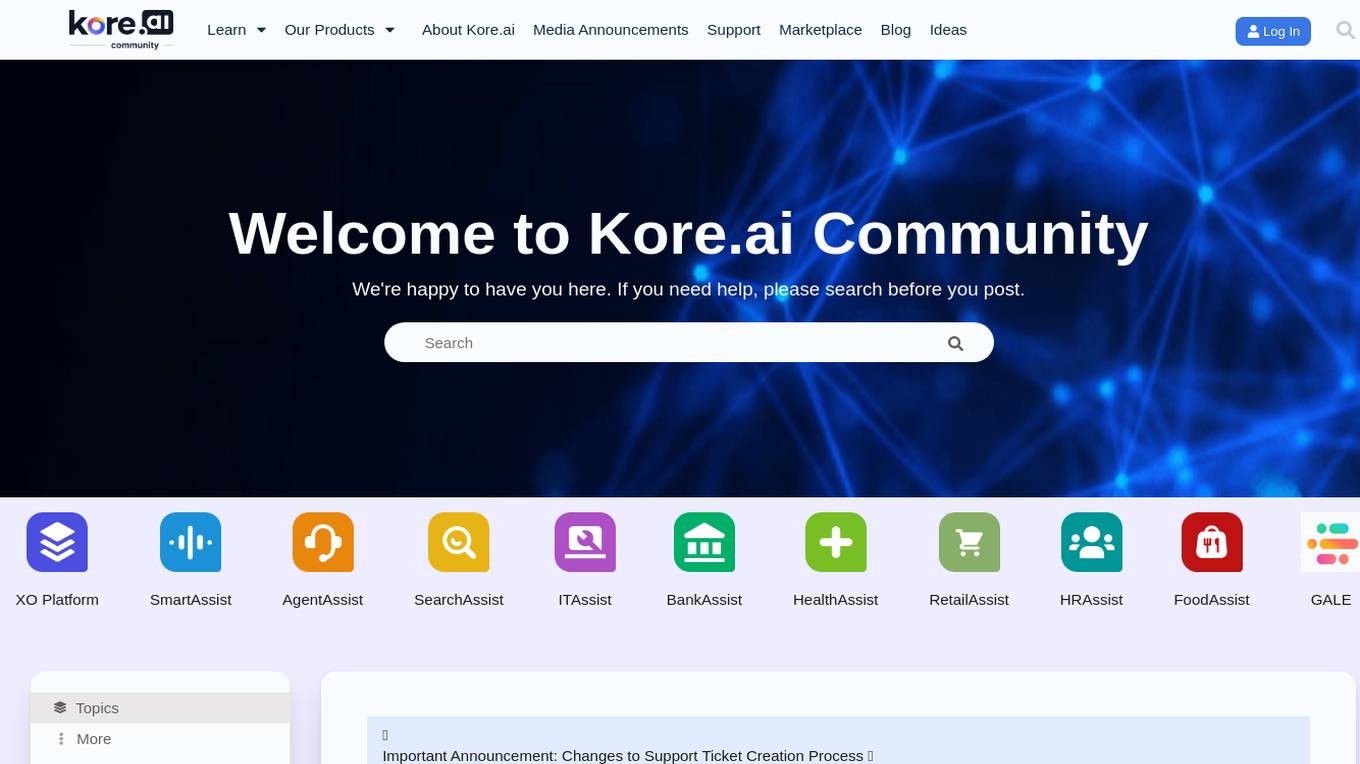
Task: Visit the Marketplace link
Action: point(821,30)
